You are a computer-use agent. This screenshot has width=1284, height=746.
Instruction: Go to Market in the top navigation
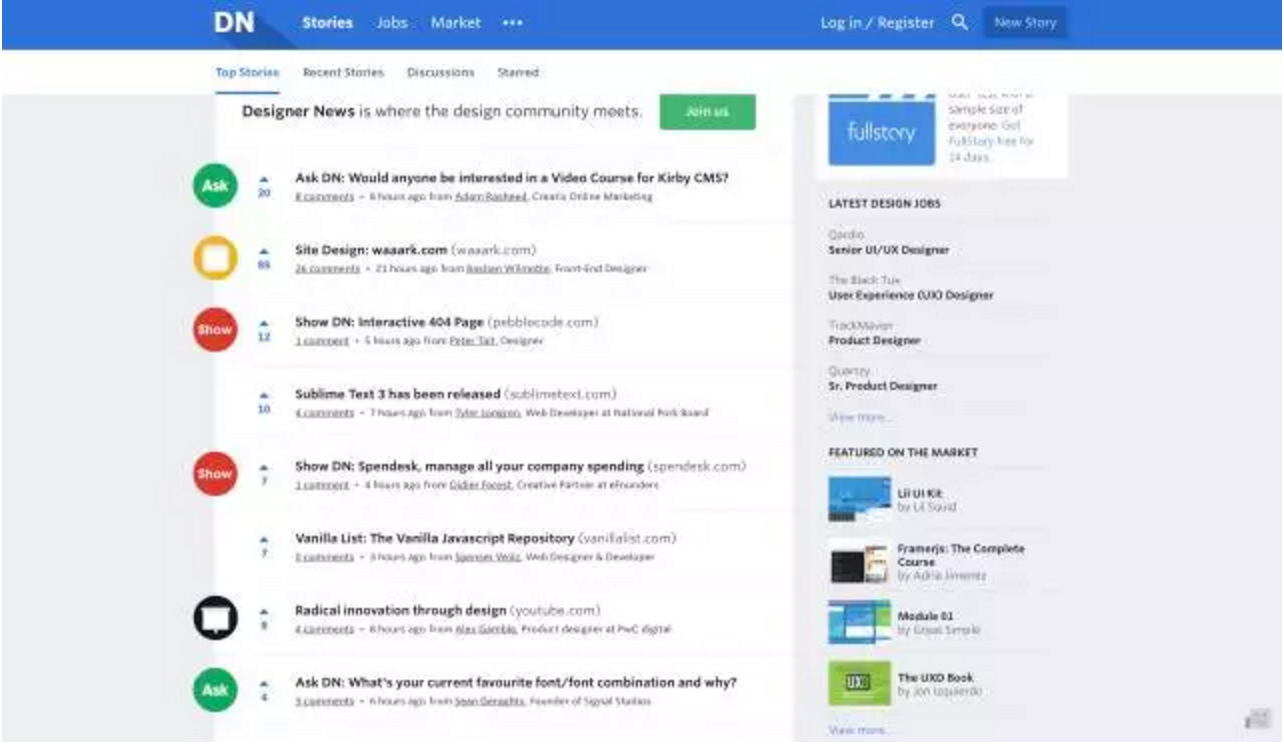[x=456, y=23]
